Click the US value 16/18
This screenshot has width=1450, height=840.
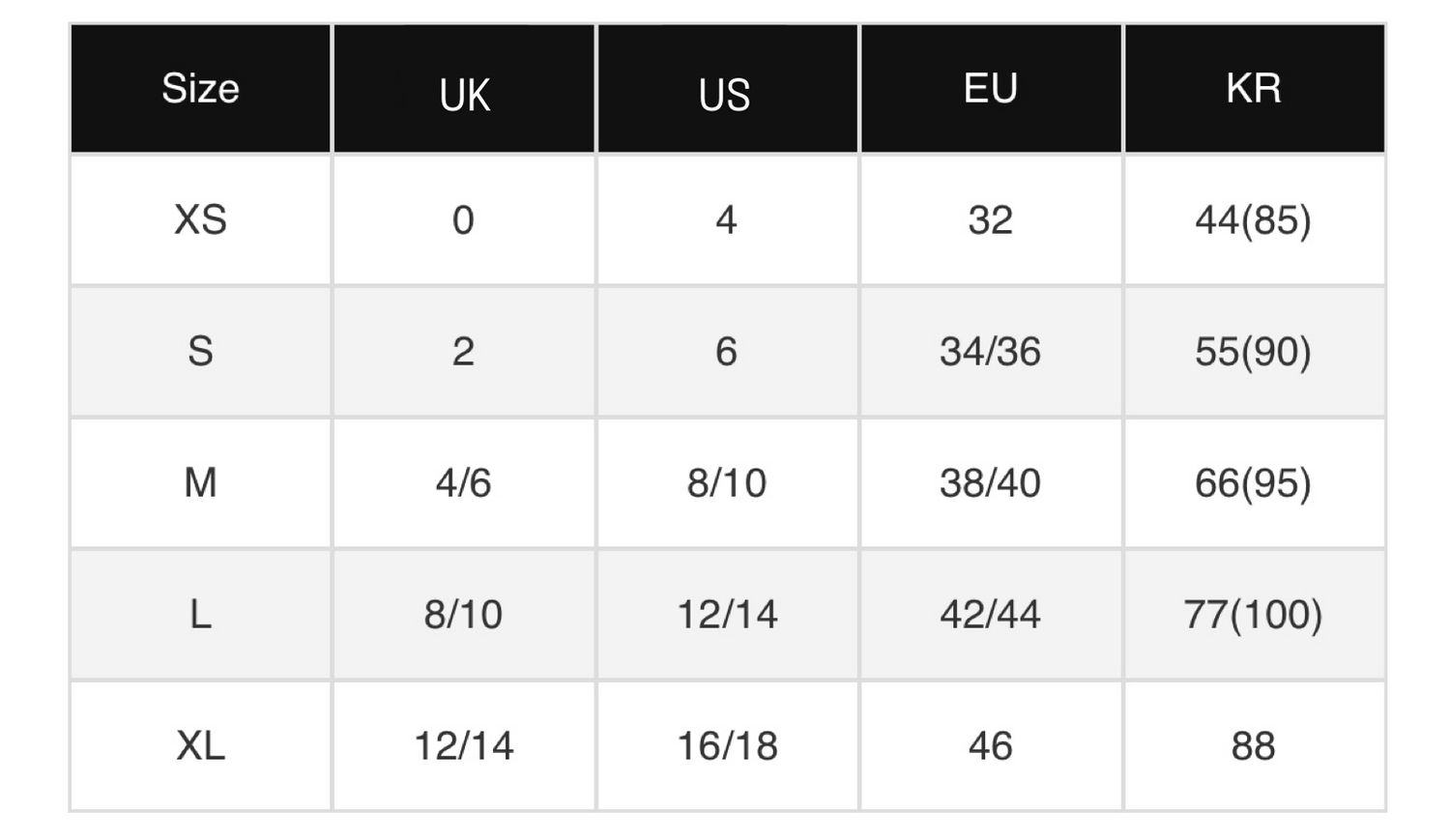727,746
